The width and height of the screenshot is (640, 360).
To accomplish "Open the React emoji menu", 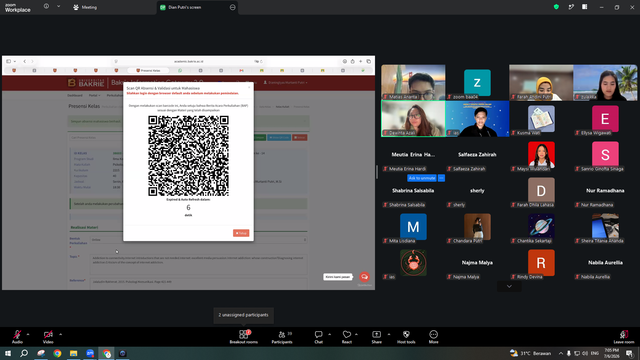I will [347, 337].
